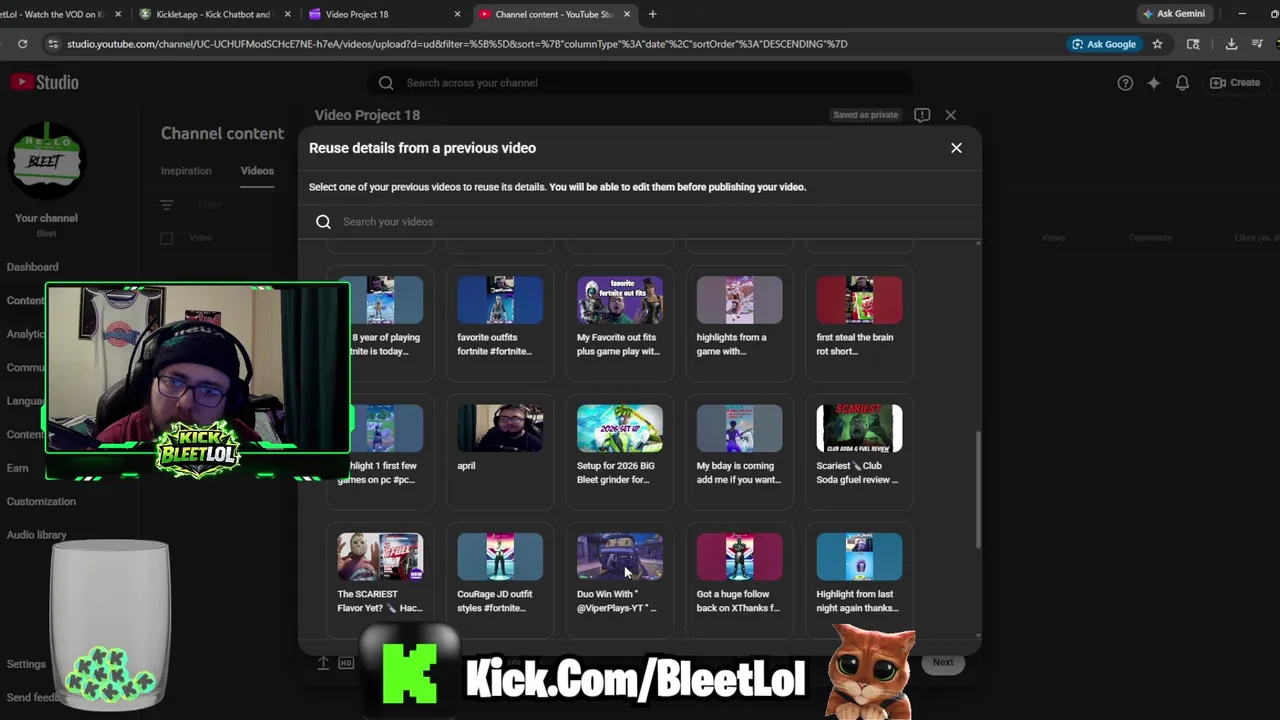Click Next button in upload dialog
The width and height of the screenshot is (1280, 720).
(942, 662)
